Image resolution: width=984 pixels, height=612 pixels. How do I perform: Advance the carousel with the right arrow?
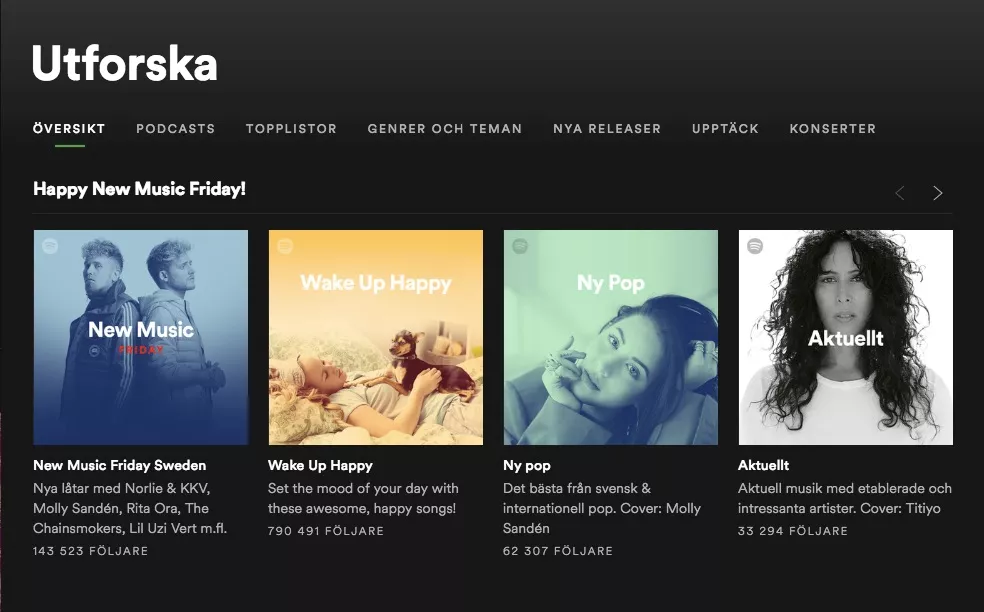click(938, 193)
